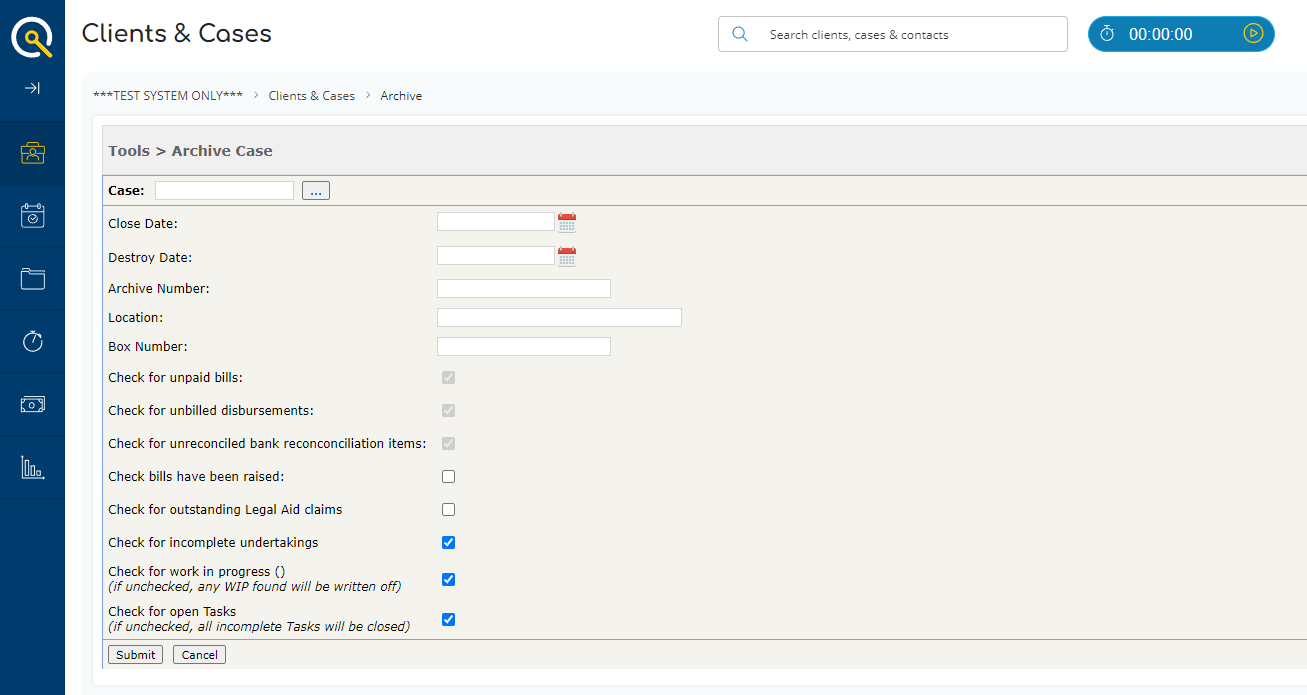
Task: Click the Cancel button
Action: pyautogui.click(x=199, y=655)
